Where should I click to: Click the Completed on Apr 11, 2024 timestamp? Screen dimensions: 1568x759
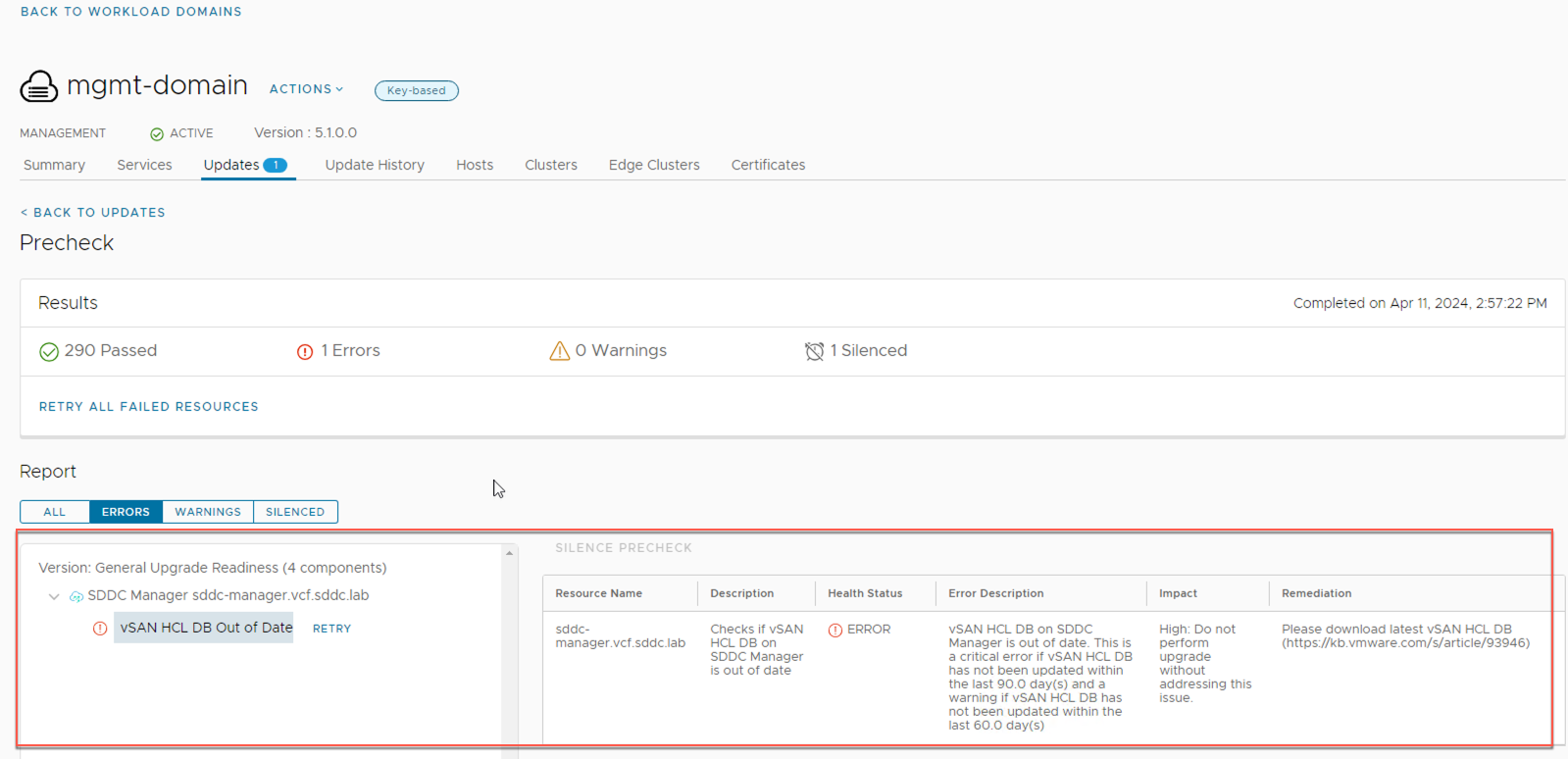click(1420, 304)
